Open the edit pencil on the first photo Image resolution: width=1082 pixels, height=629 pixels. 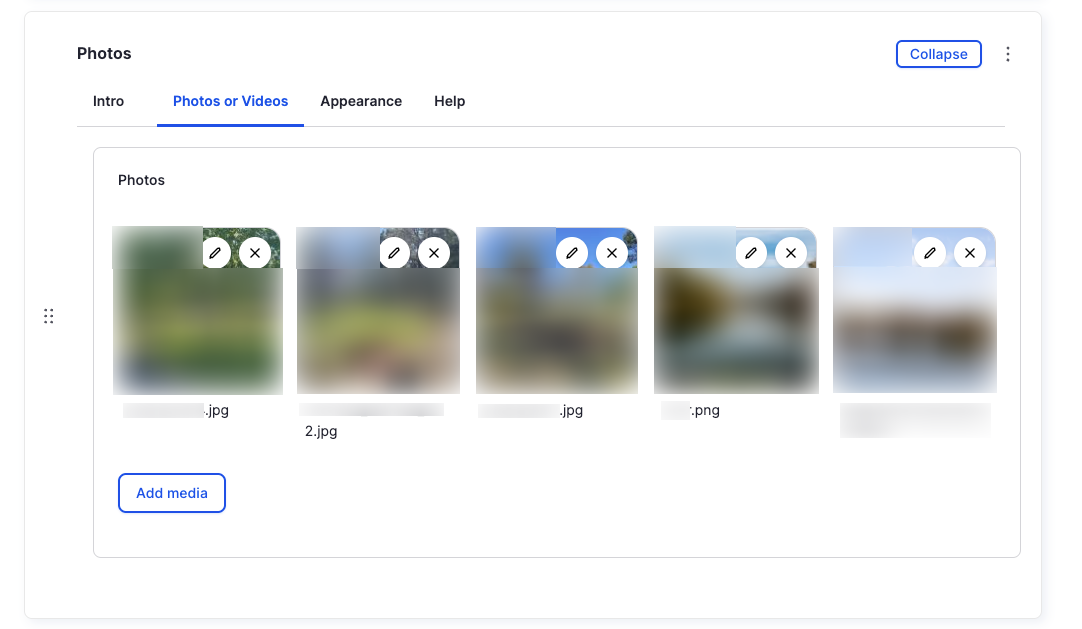tap(216, 252)
